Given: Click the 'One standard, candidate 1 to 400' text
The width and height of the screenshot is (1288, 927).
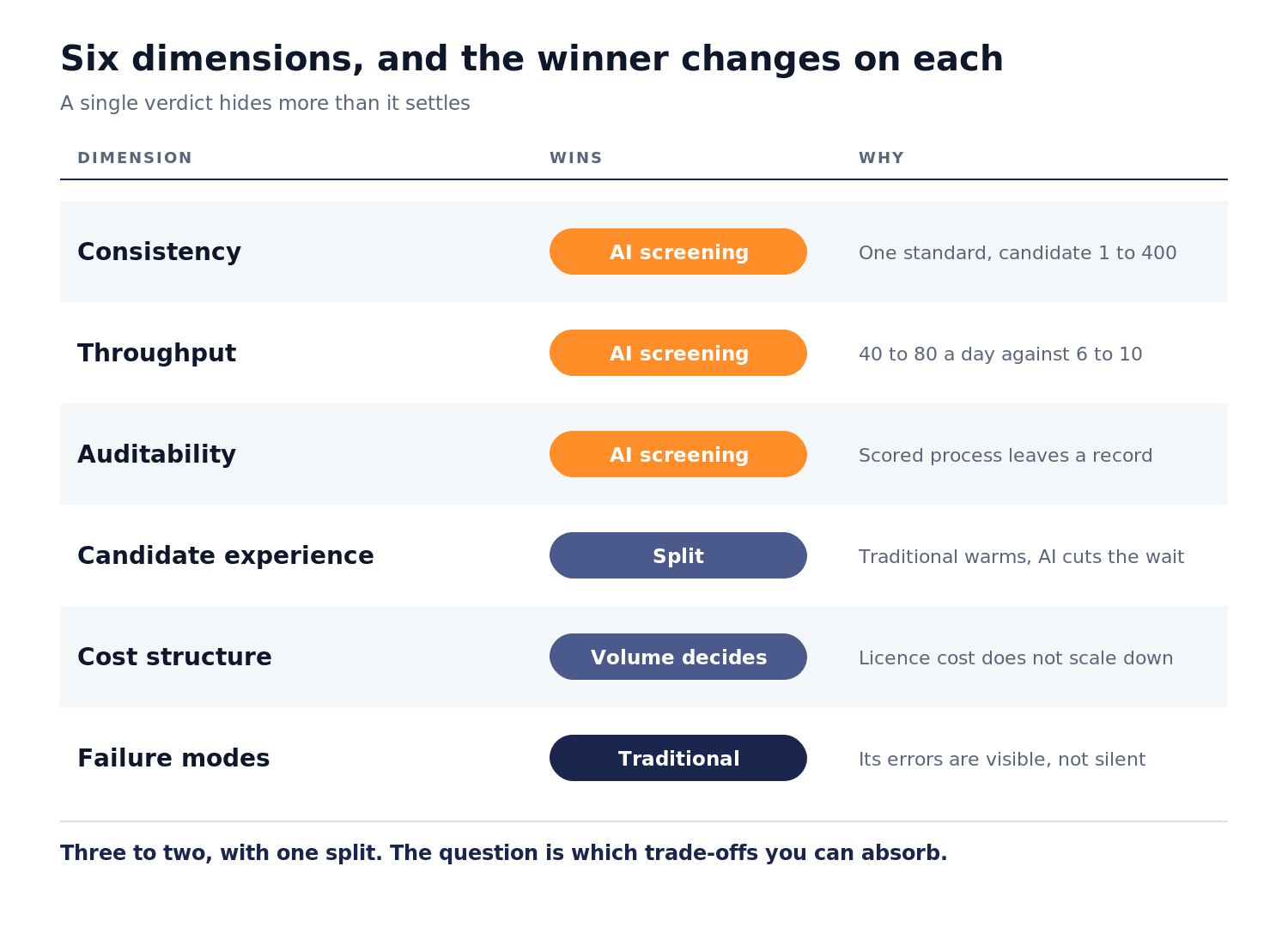Looking at the screenshot, I should [x=1018, y=253].
